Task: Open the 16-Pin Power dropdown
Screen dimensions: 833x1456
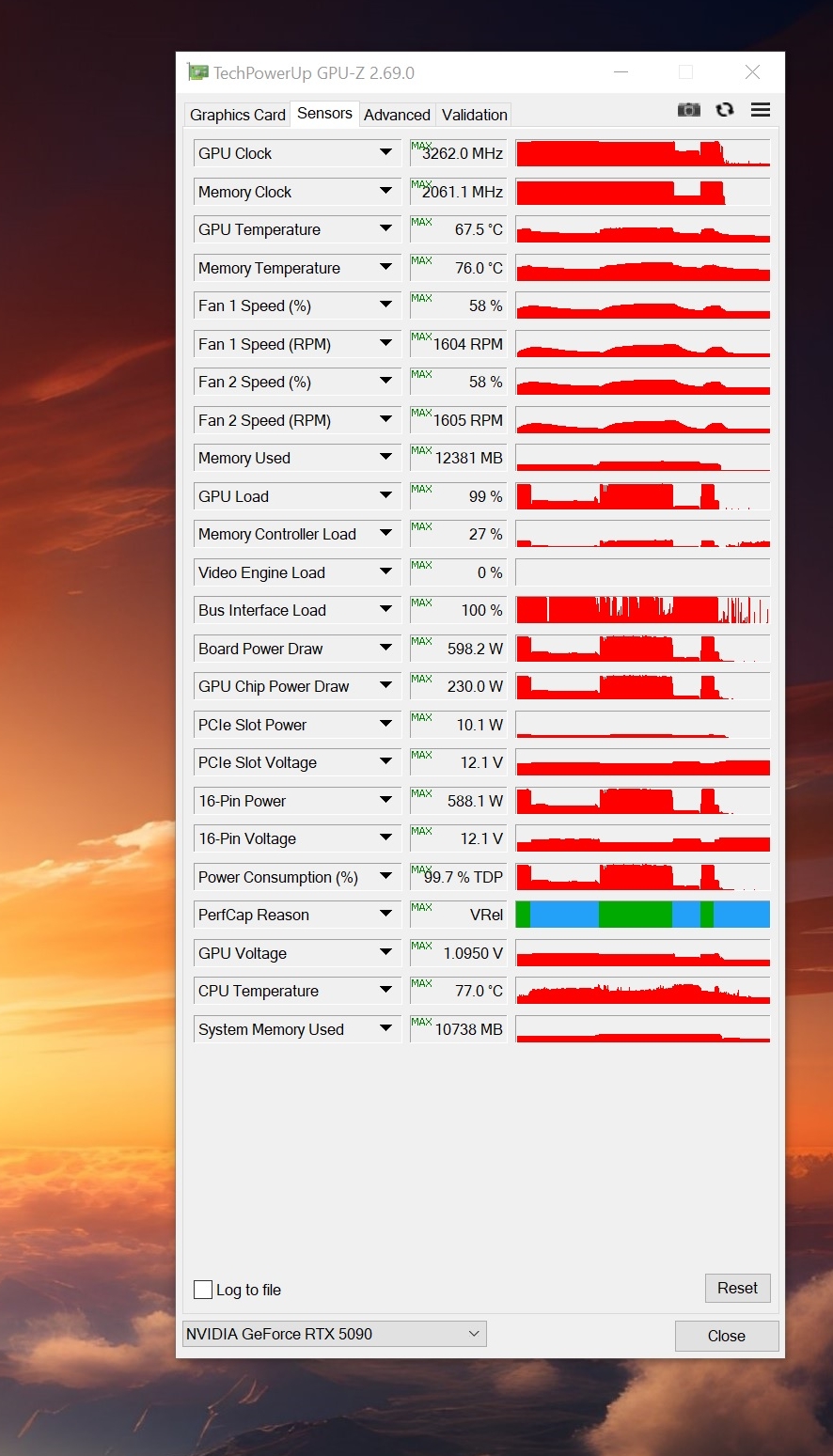Action: (385, 800)
